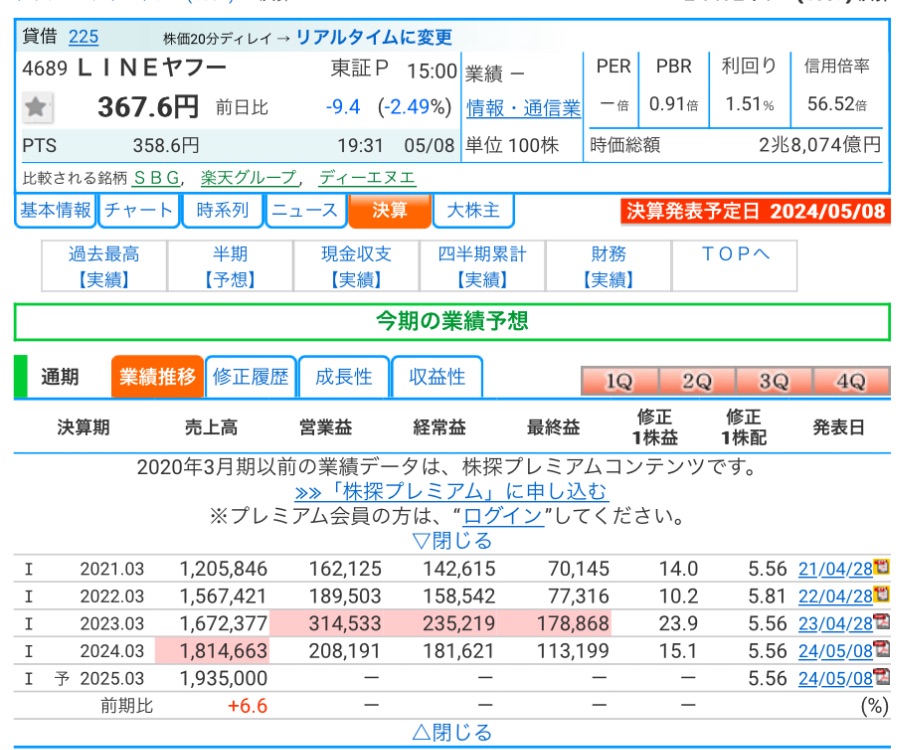Viewport: 902px width, 750px height.
Task: Open PDF icon for 2024.03 row
Action: click(x=881, y=649)
